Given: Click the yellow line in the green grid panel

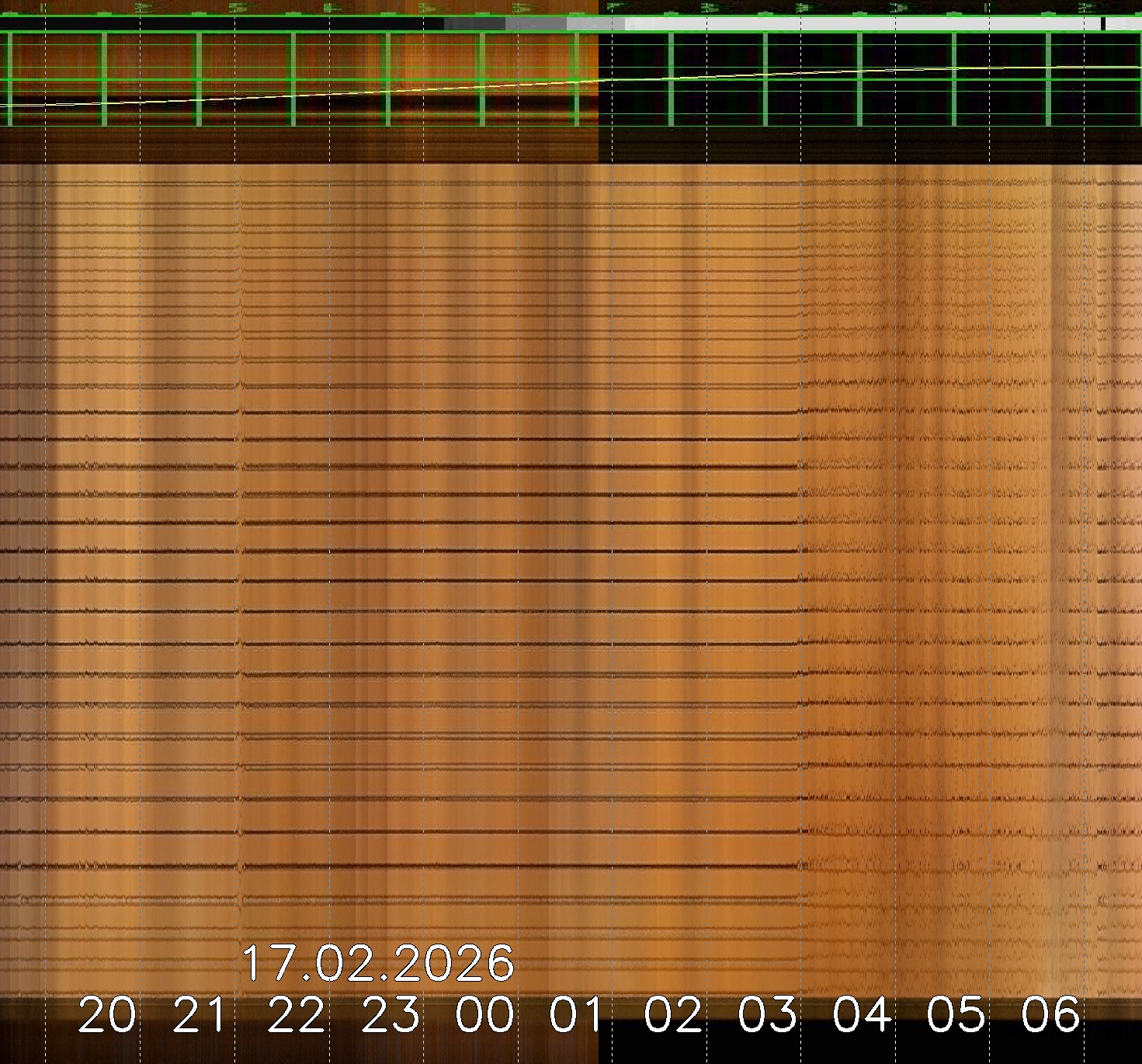Looking at the screenshot, I should (x=311, y=94).
